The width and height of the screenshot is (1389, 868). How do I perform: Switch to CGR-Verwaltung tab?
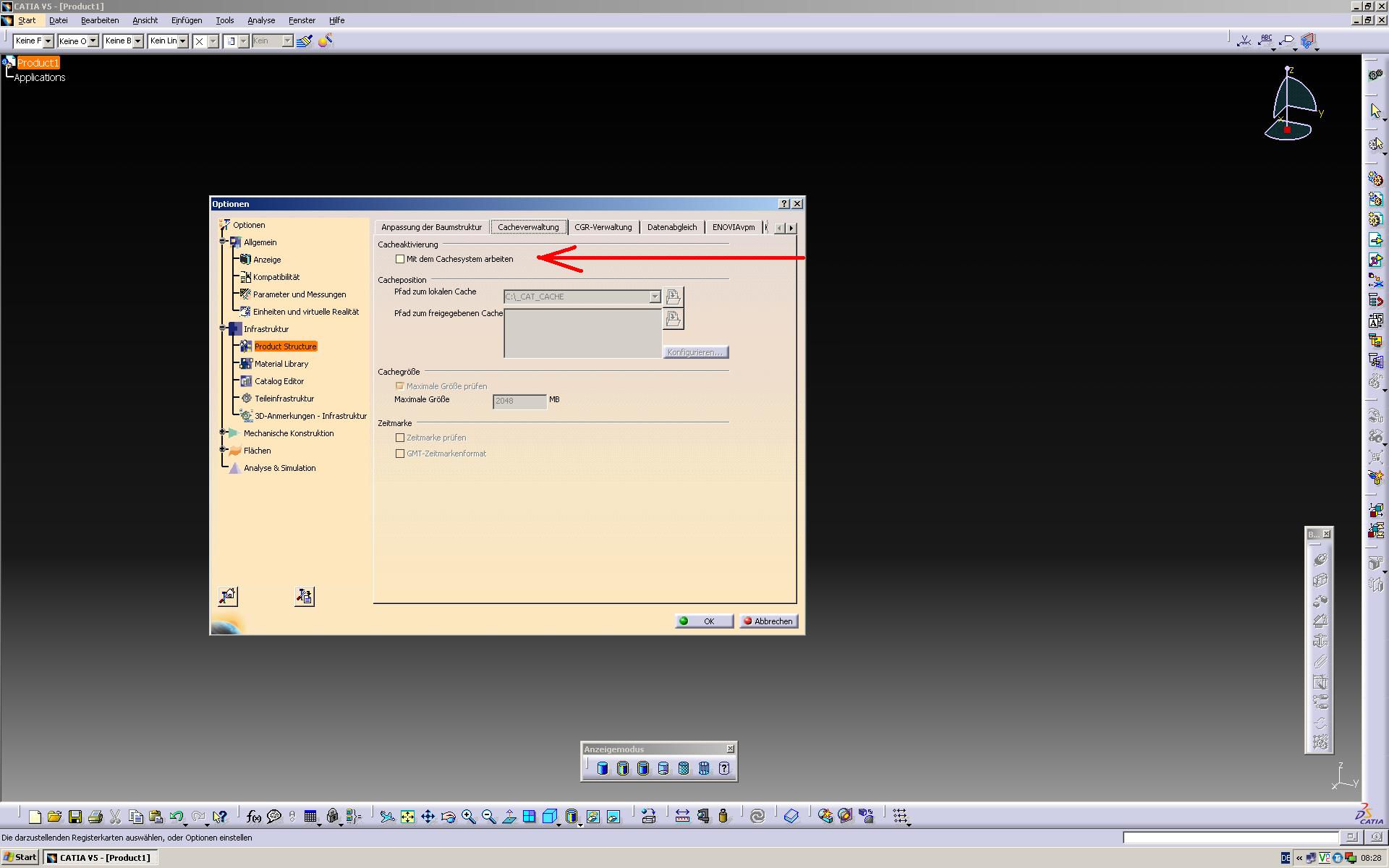tap(603, 227)
